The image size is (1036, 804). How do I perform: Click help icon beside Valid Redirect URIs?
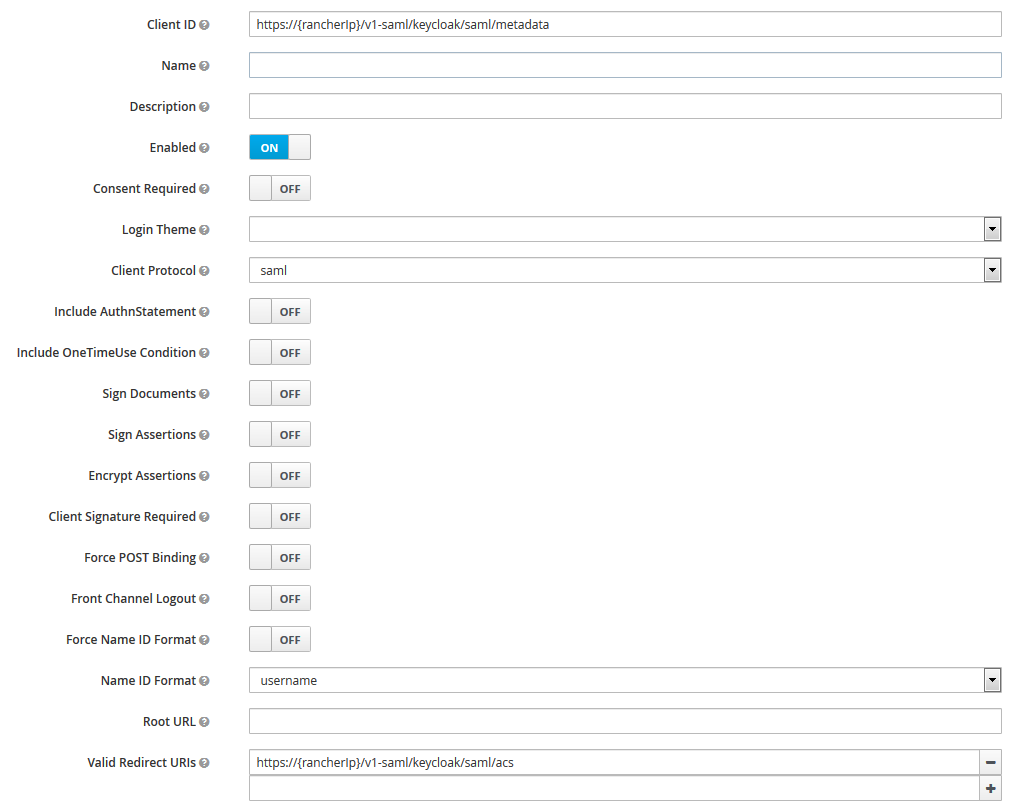[204, 763]
